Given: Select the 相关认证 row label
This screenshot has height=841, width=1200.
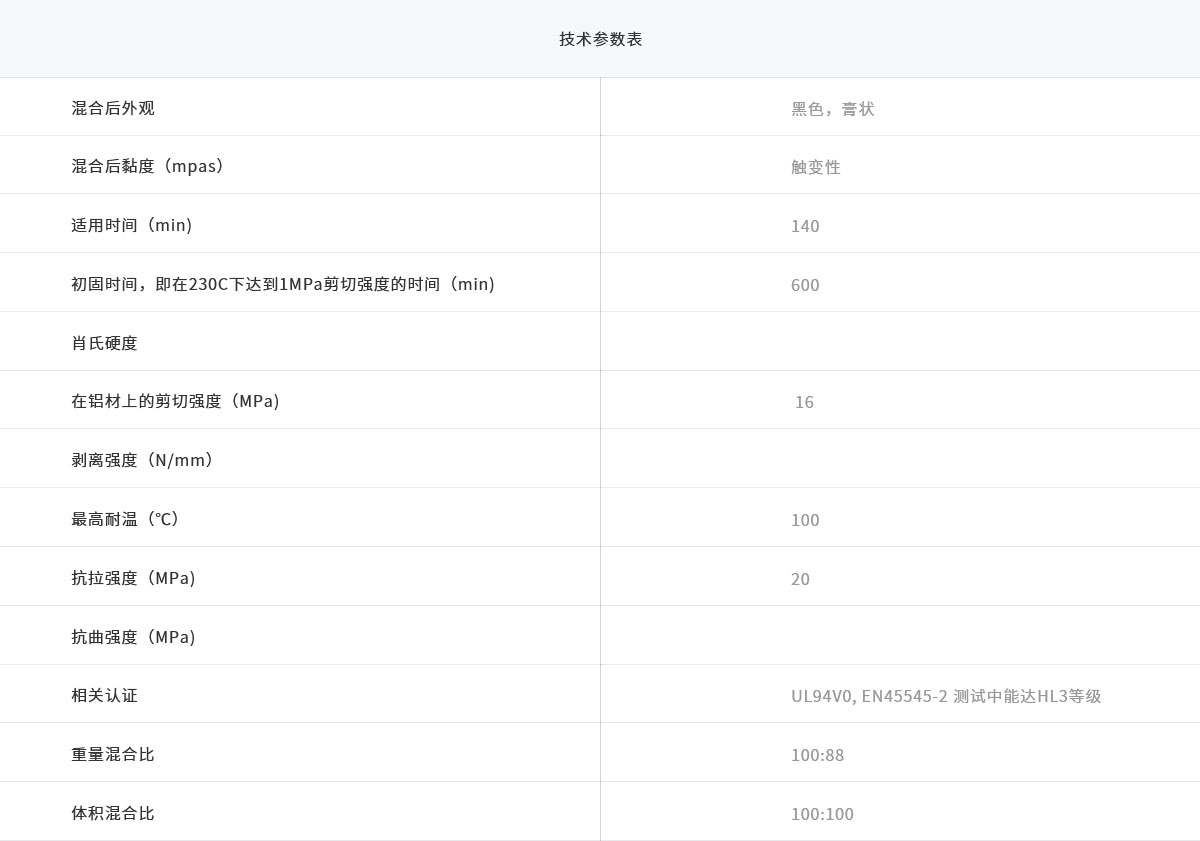Looking at the screenshot, I should click(104, 695).
